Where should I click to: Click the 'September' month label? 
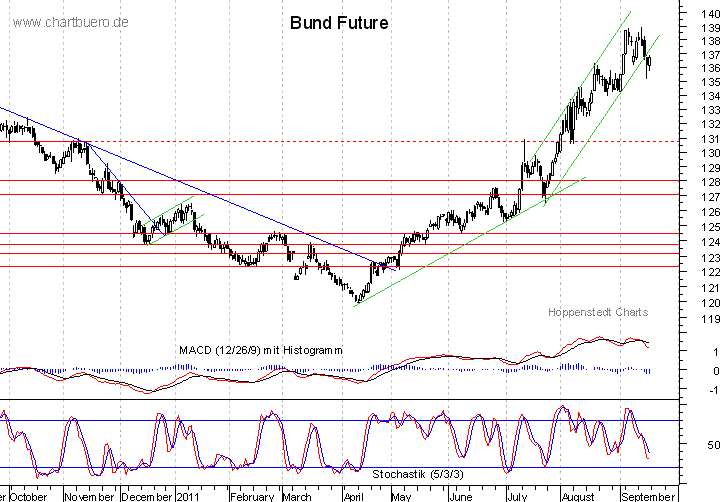(648, 496)
